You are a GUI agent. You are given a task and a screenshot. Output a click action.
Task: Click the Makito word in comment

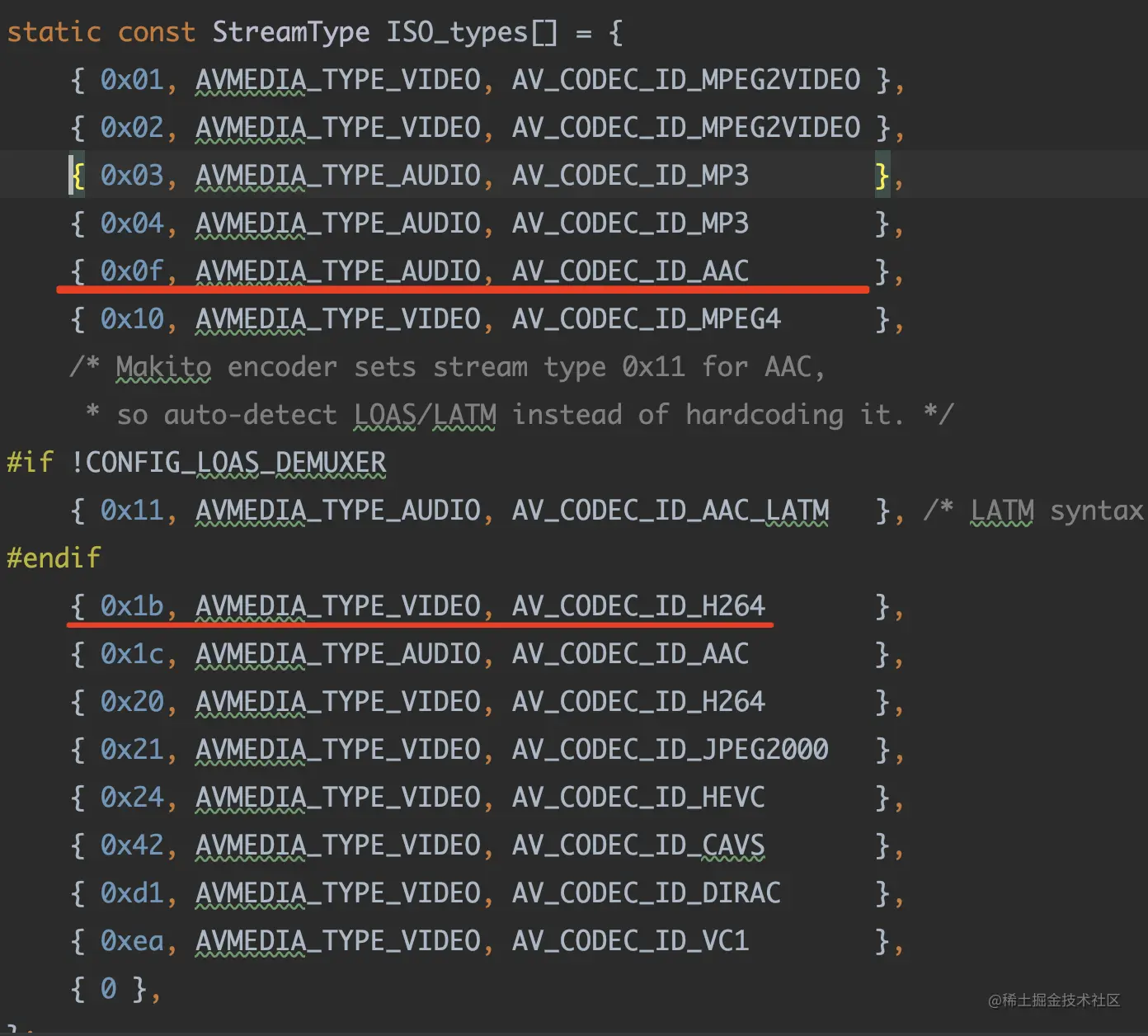[x=164, y=367]
